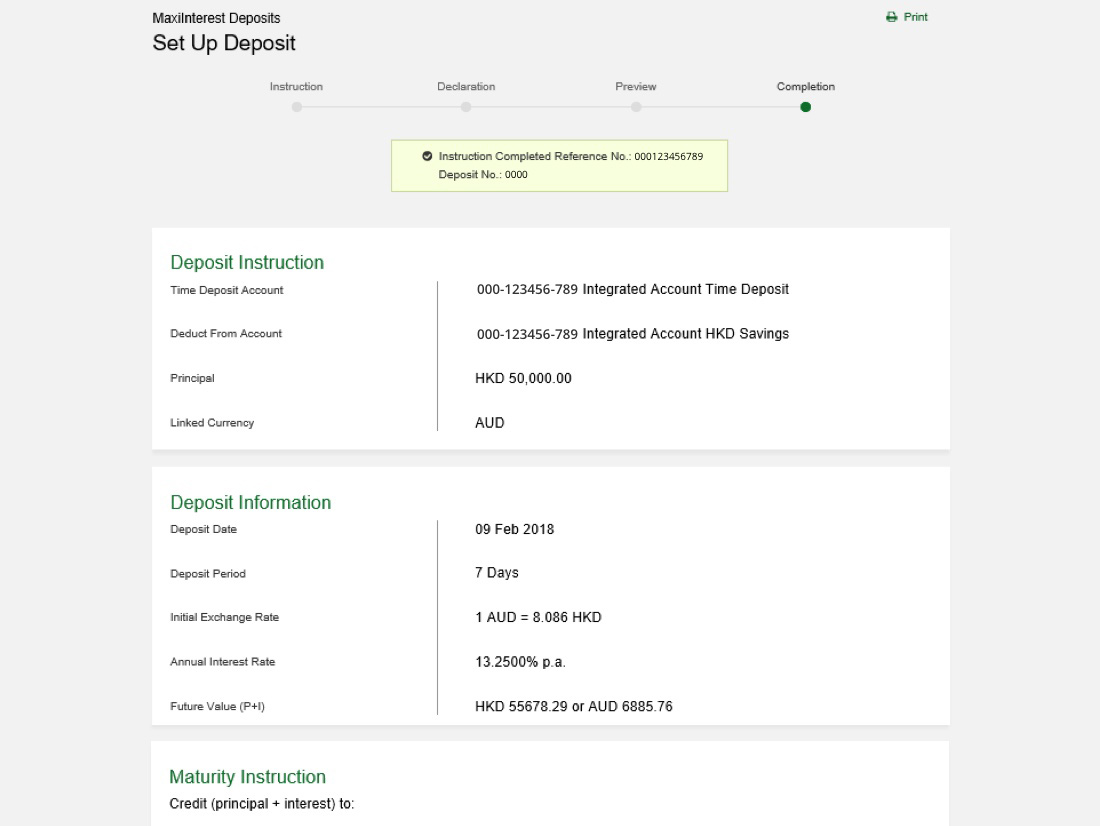Go to the Declaration step label
The image size is (1100, 826).
[466, 87]
